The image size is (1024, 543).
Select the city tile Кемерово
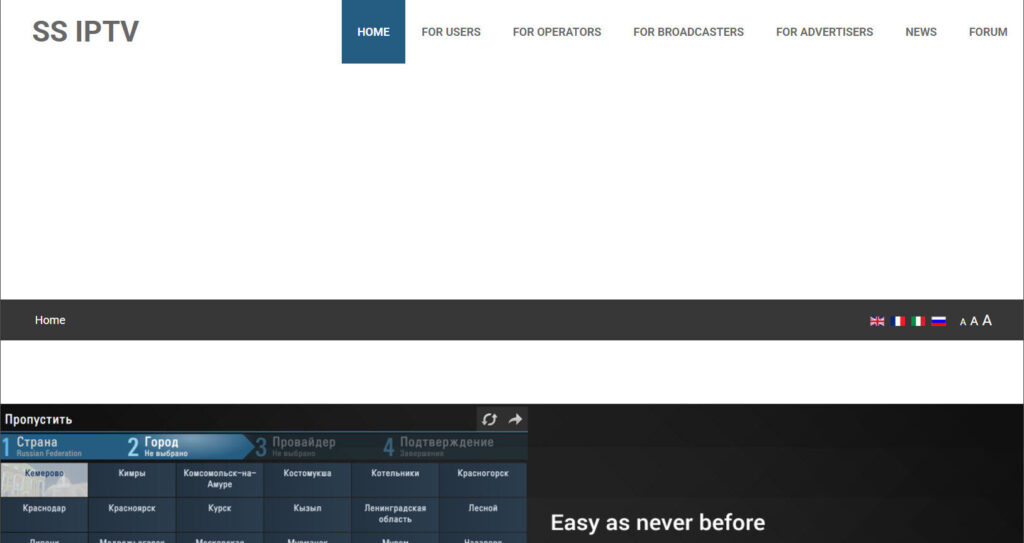click(44, 480)
